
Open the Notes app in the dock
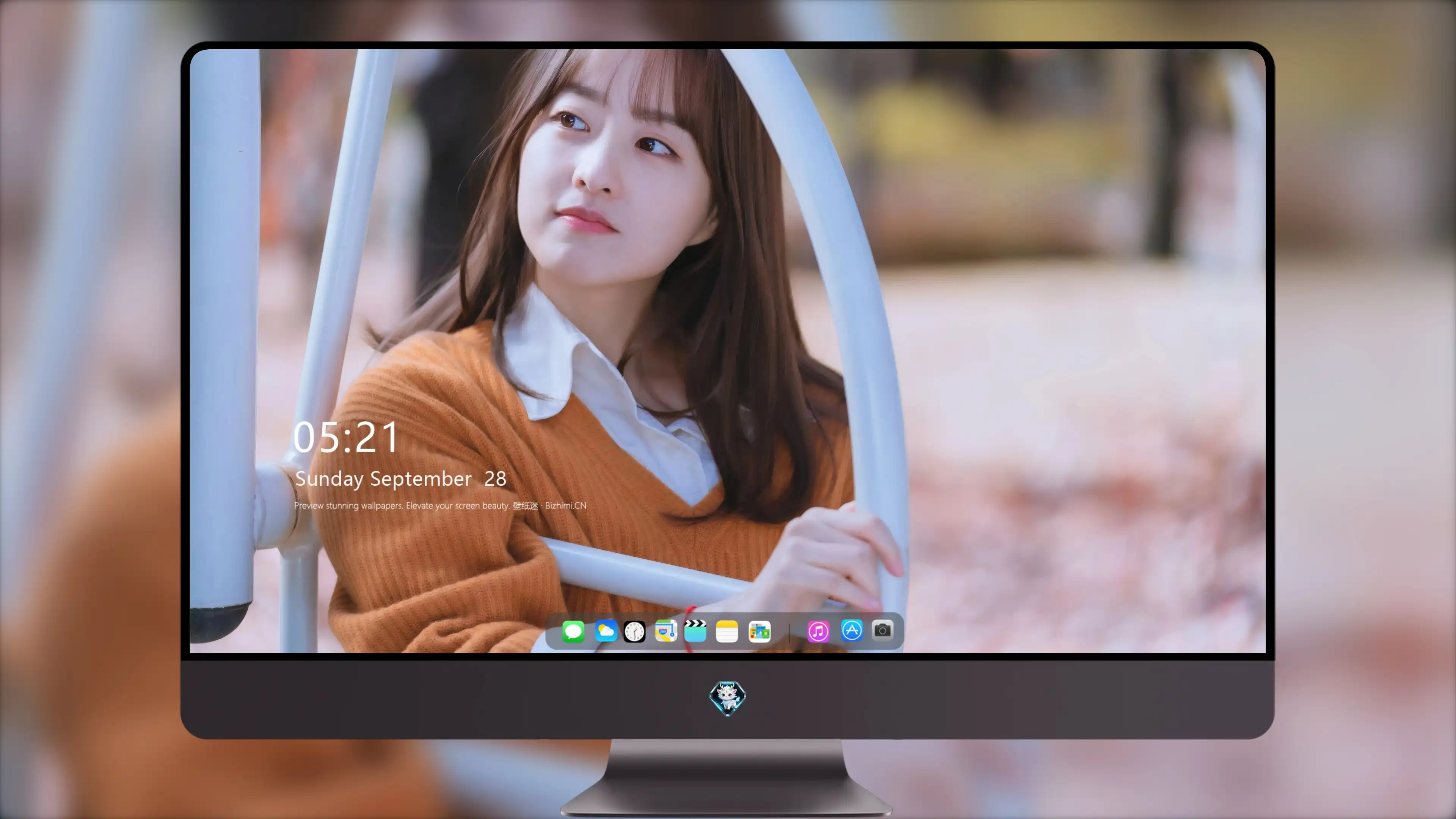(727, 631)
